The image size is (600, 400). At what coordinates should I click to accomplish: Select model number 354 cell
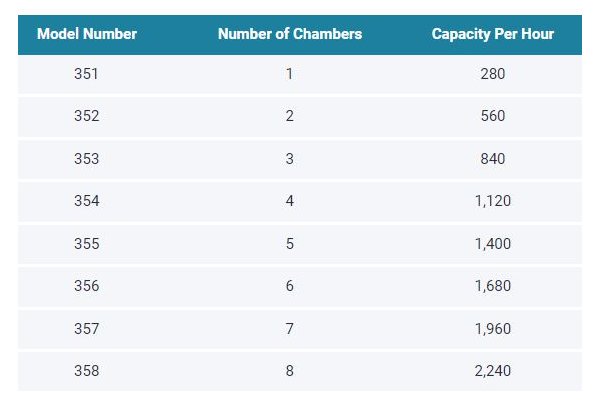pyautogui.click(x=87, y=201)
